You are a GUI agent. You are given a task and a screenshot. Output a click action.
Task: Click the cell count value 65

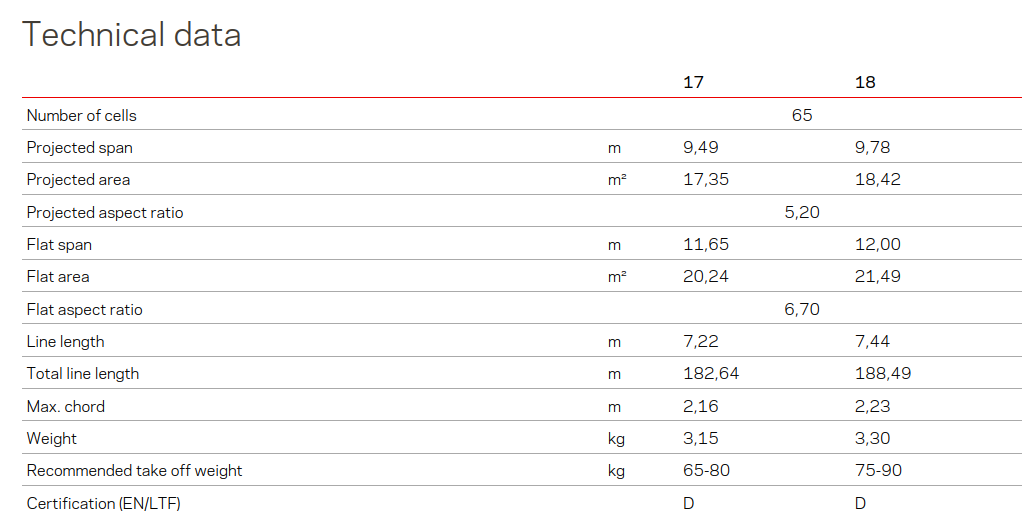802,116
